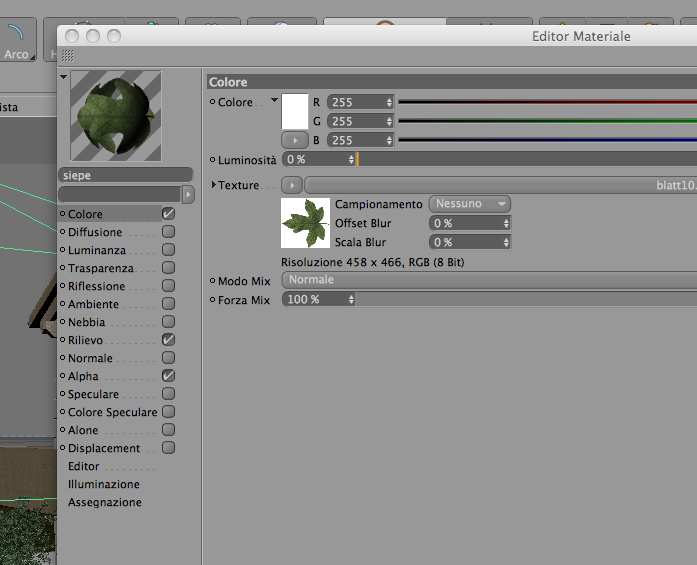
Task: Edit the siepe material name field
Action: tap(125, 175)
